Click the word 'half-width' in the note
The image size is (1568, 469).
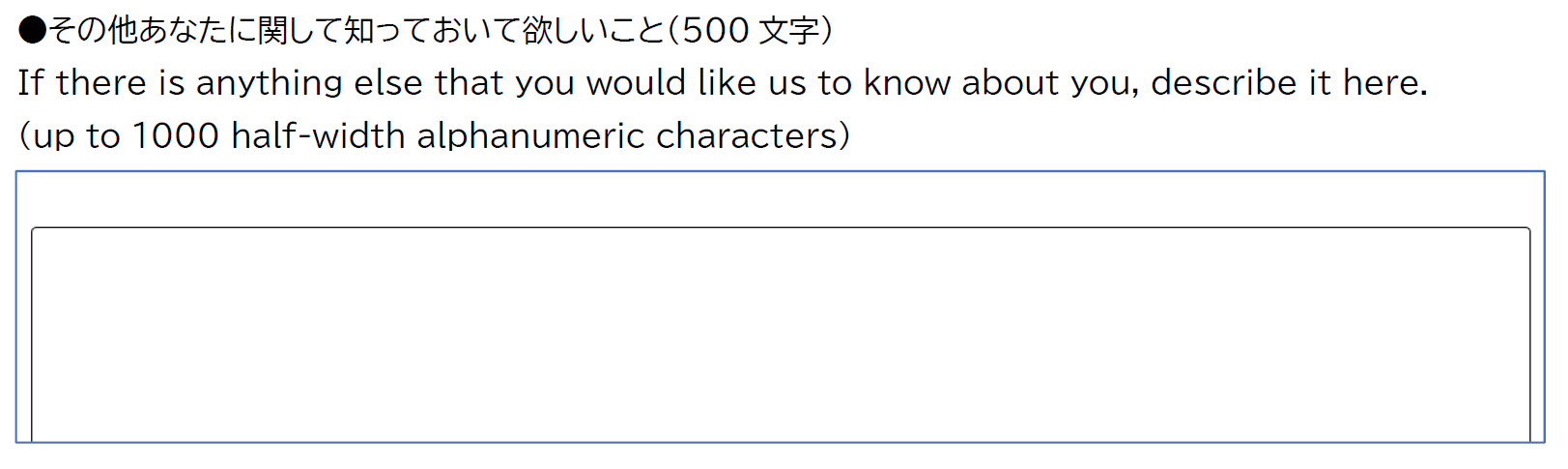point(319,135)
